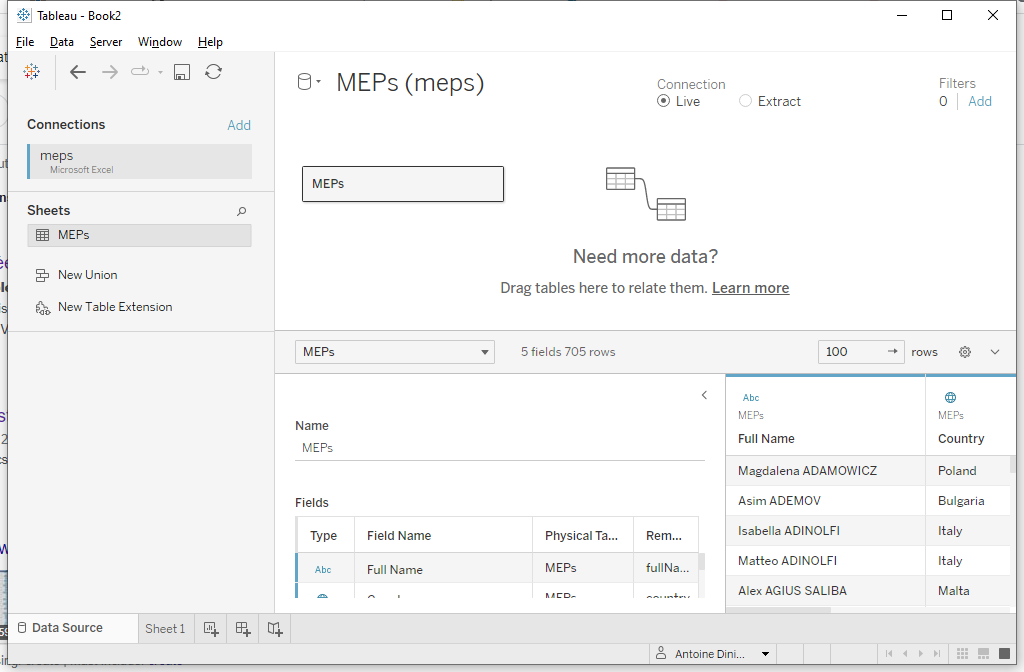This screenshot has width=1024, height=672.
Task: Add a data source filter
Action: click(980, 101)
